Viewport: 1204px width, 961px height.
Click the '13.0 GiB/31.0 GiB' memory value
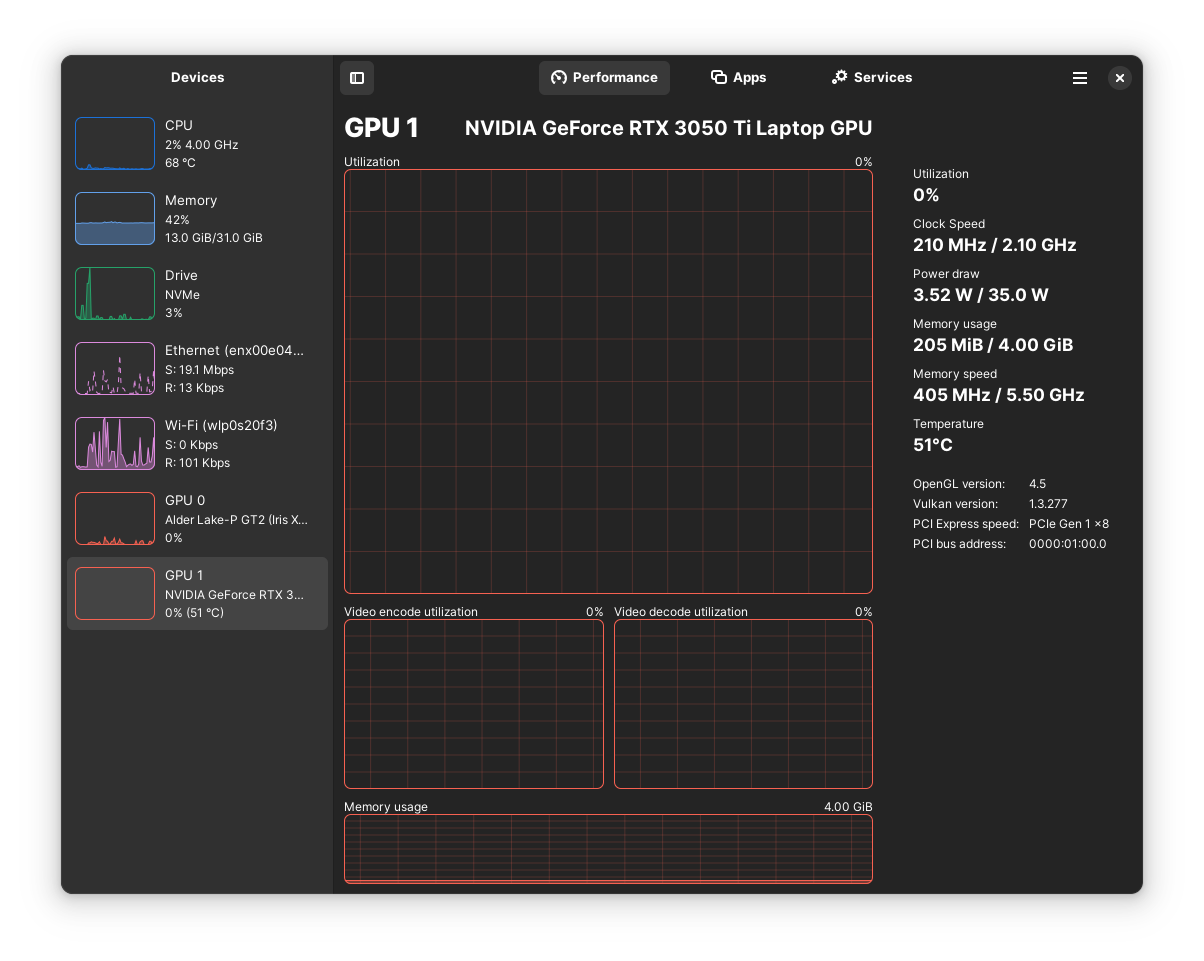coord(214,238)
